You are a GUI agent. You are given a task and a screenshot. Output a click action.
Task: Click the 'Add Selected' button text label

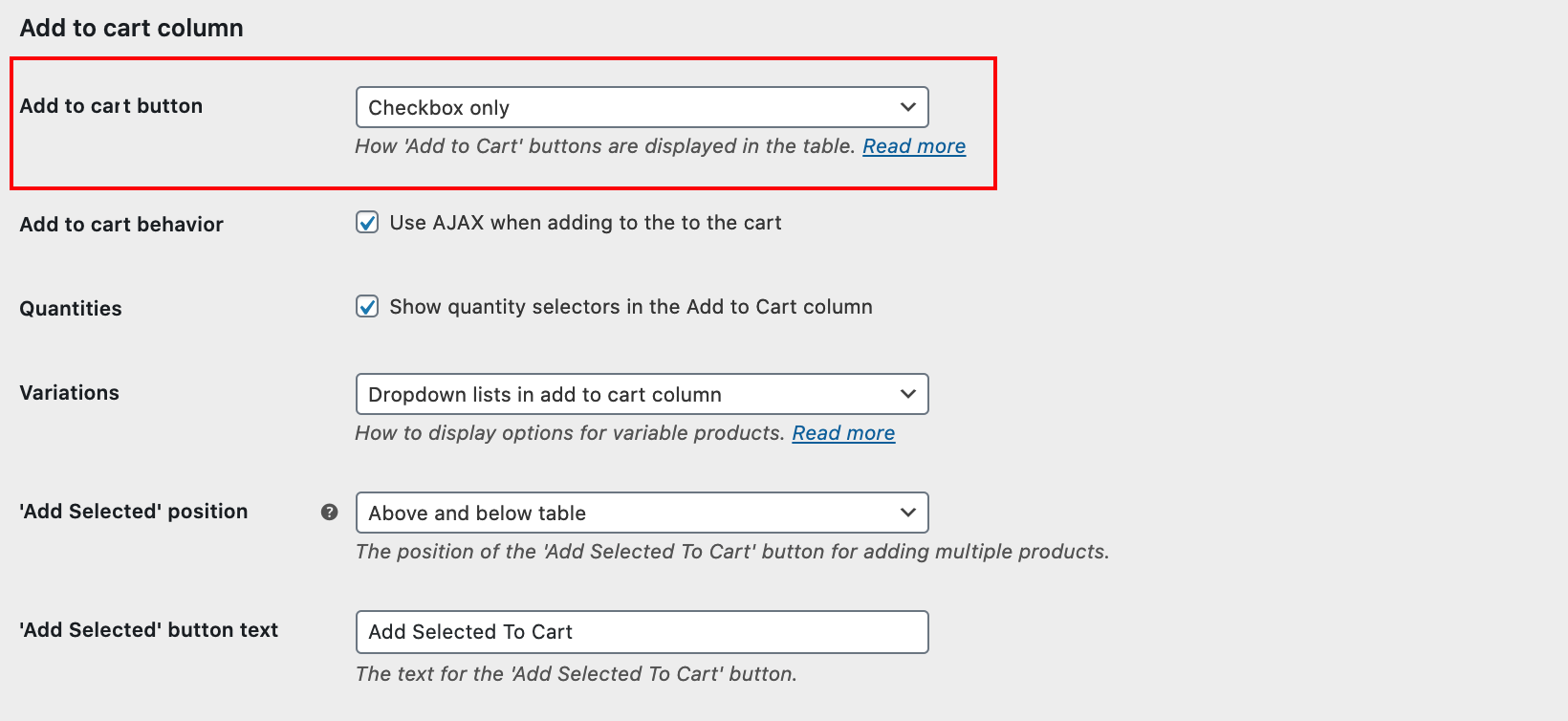pos(148,629)
